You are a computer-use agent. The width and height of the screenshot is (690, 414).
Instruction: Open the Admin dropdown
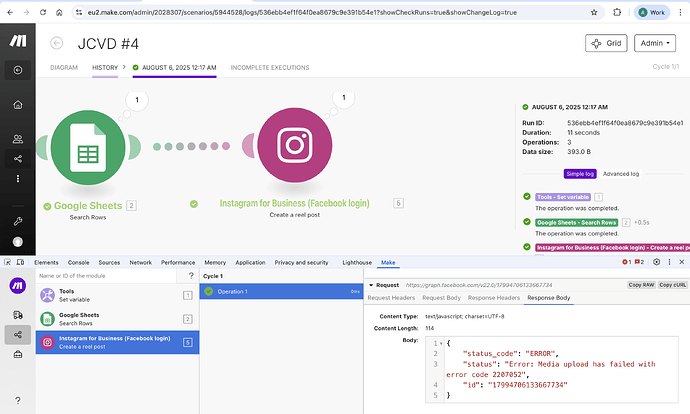pos(655,43)
